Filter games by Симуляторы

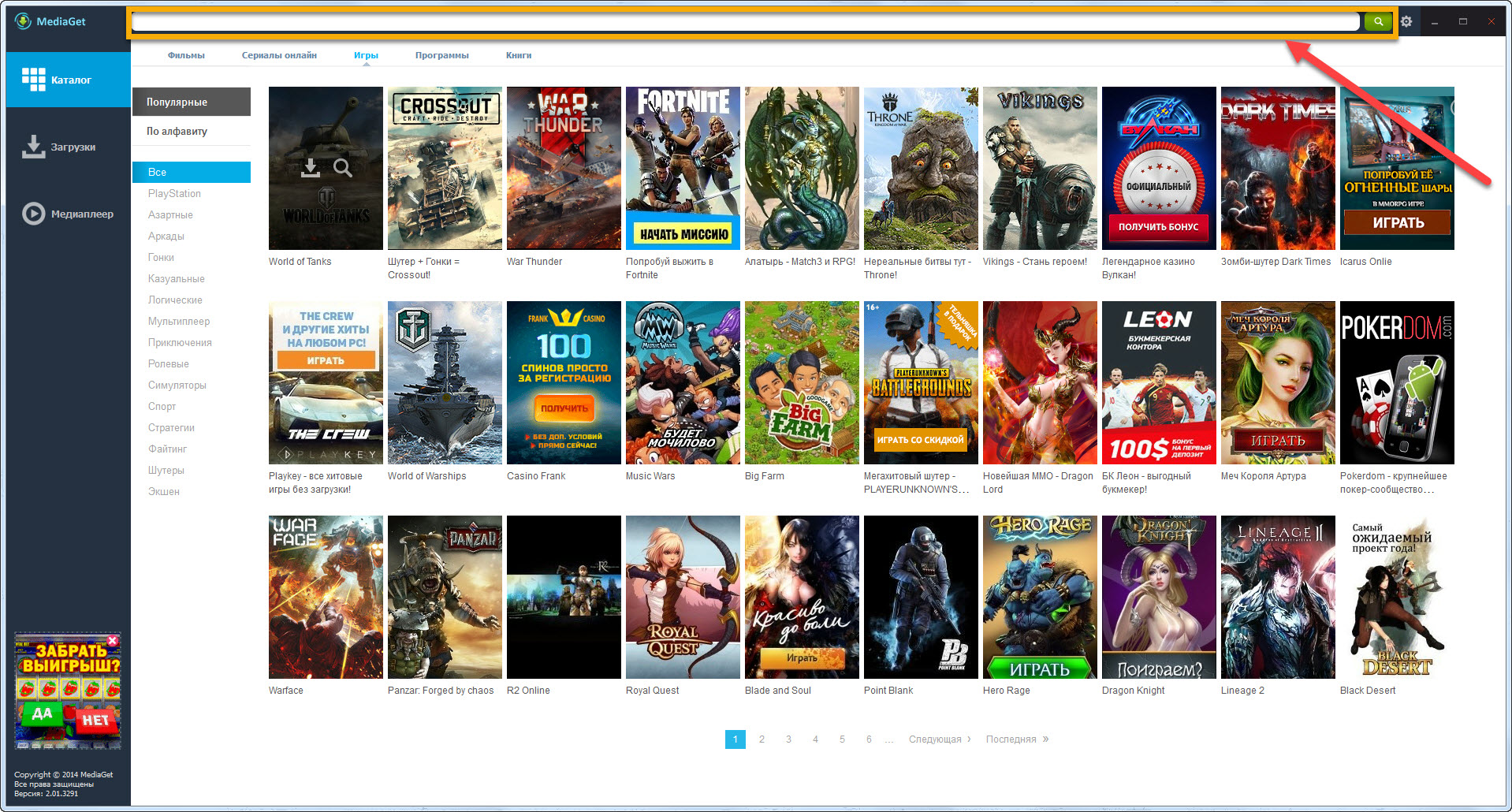point(177,385)
